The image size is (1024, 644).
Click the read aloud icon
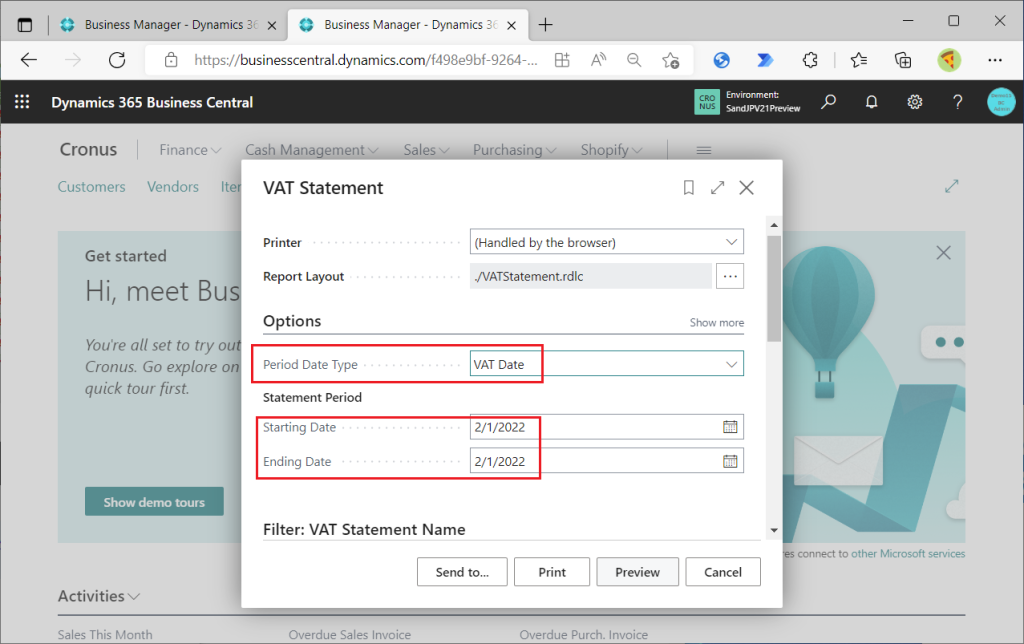(x=598, y=60)
